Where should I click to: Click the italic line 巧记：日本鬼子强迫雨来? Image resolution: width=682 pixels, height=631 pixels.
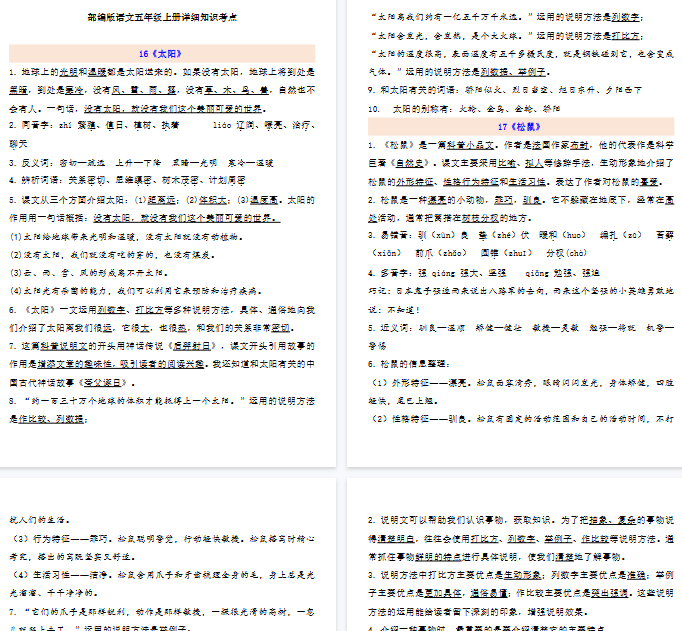[521, 291]
